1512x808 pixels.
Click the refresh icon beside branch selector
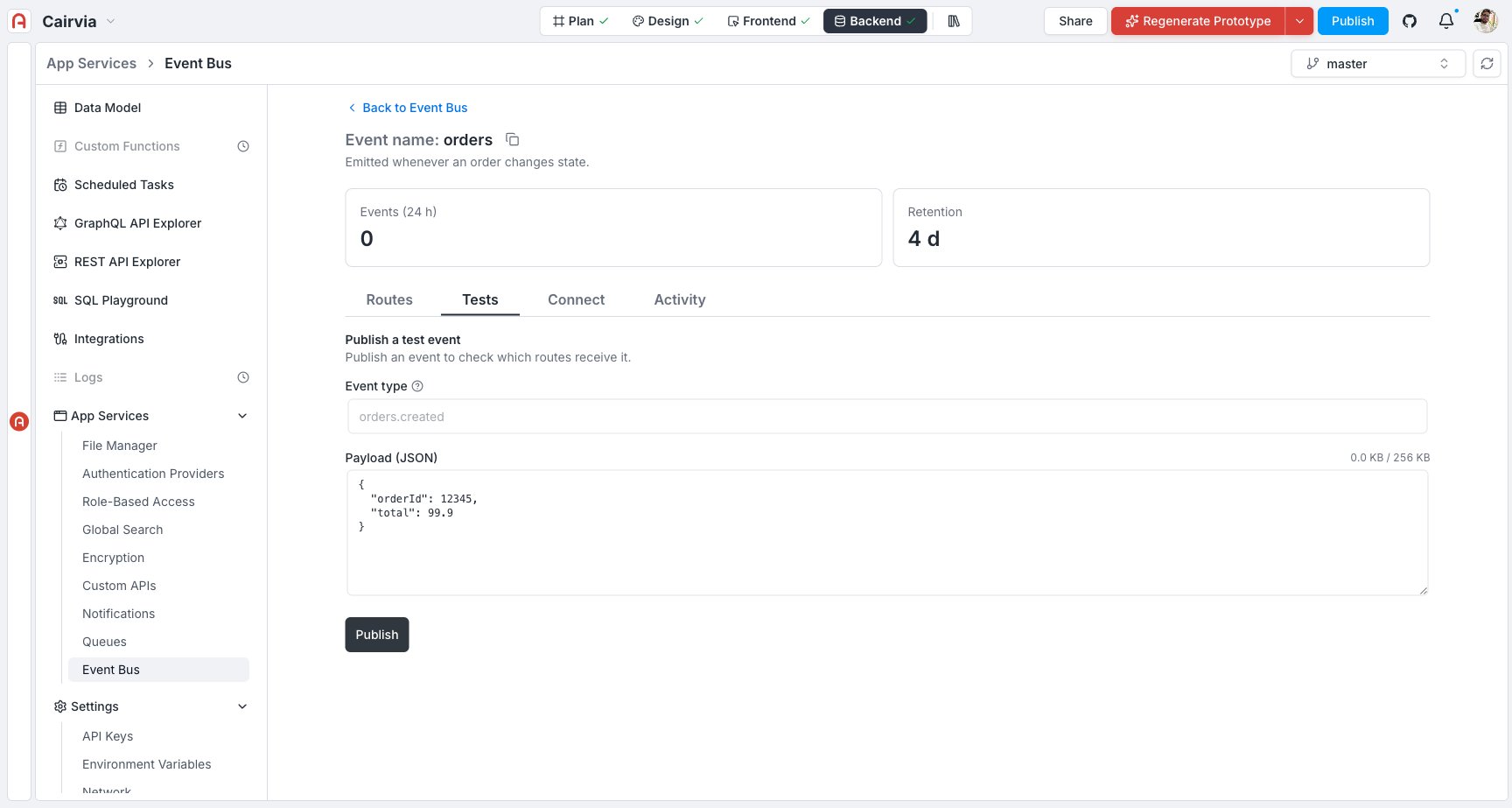tap(1487, 63)
